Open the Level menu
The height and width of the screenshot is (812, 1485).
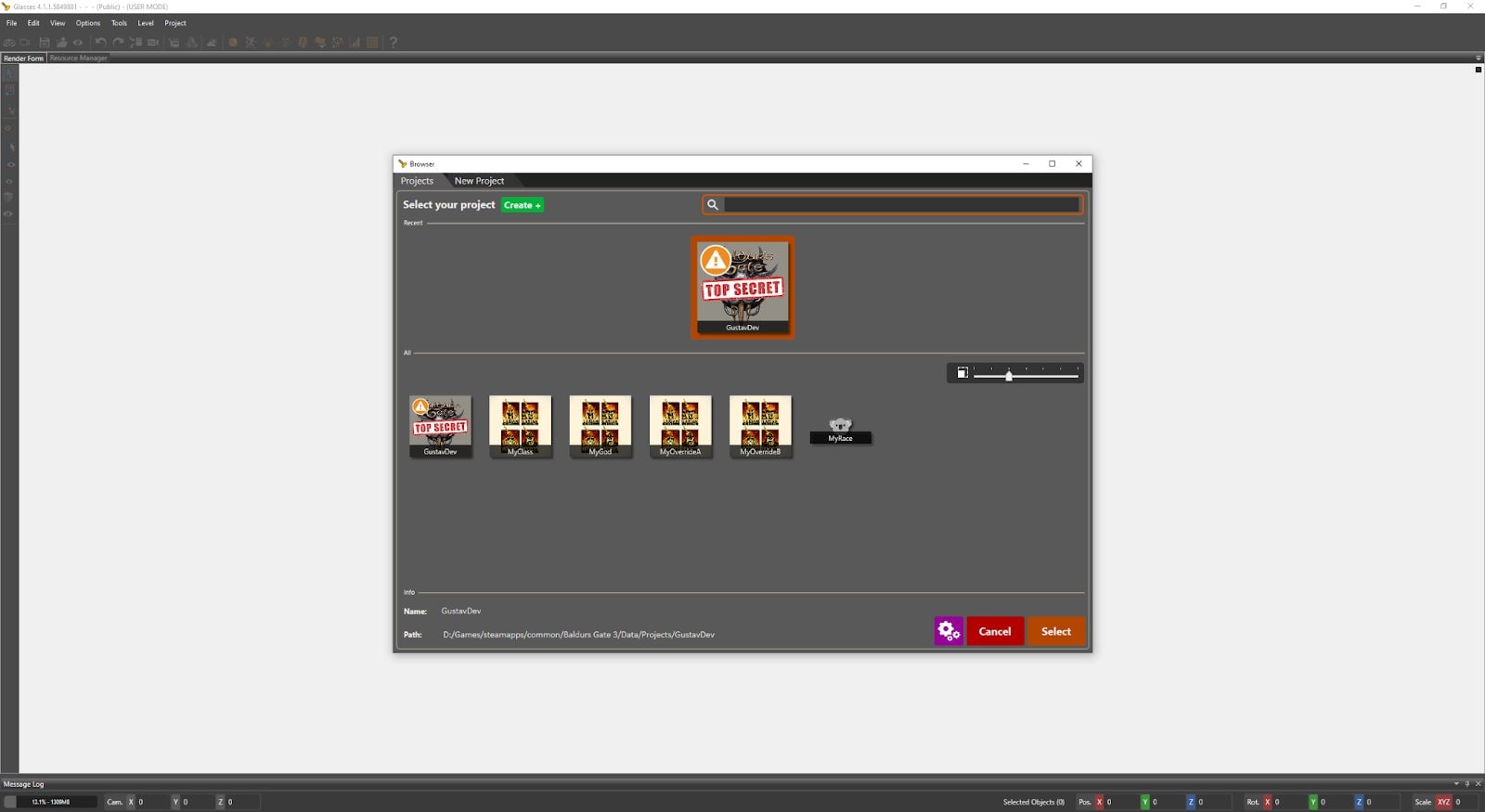coord(146,23)
